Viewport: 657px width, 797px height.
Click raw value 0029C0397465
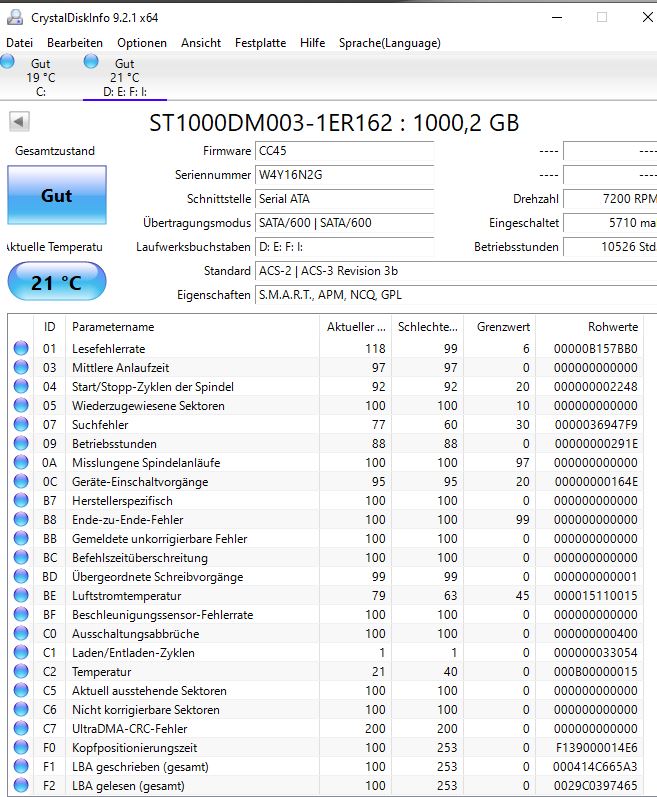596,786
